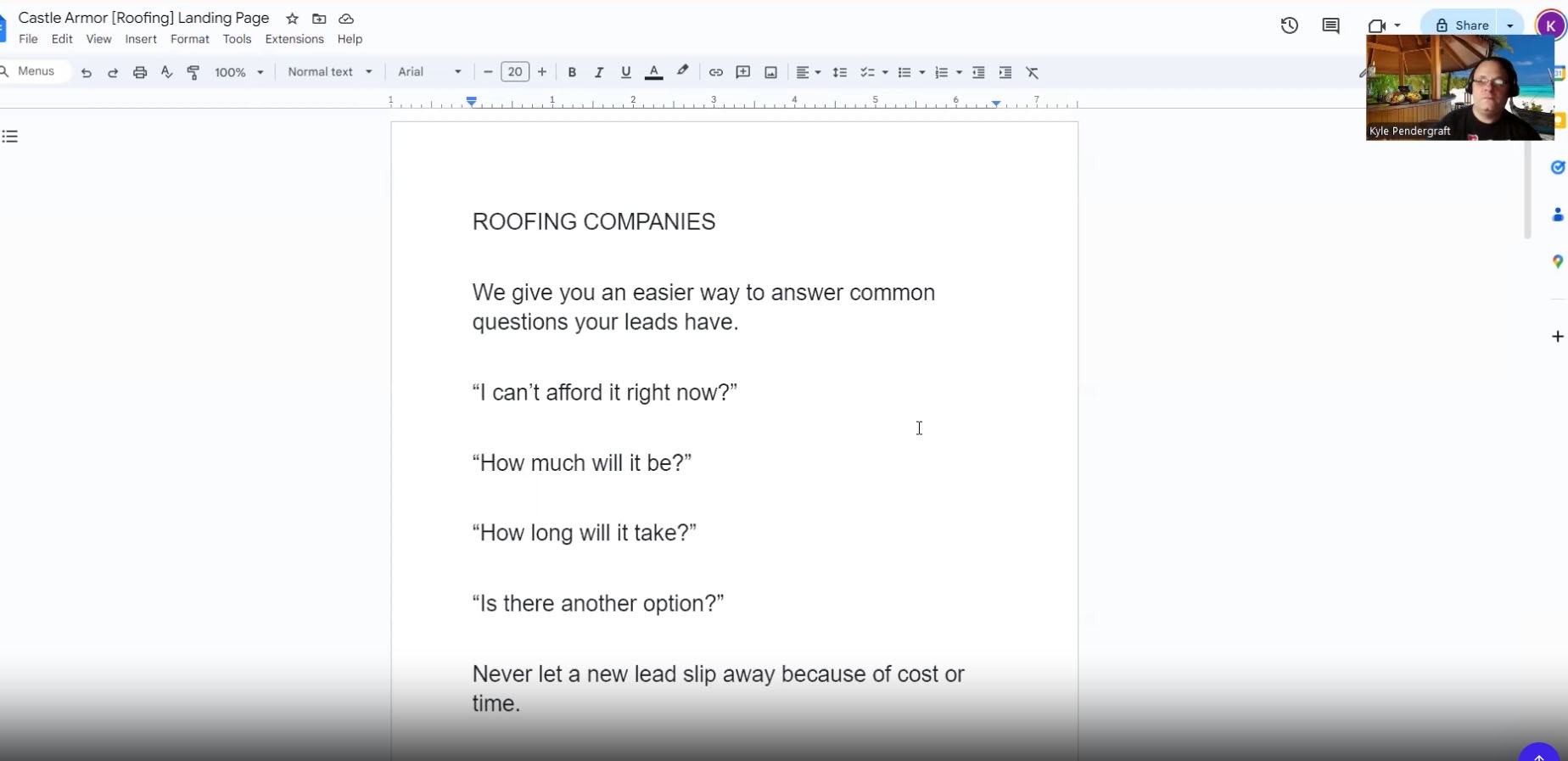The image size is (1568, 761).
Task: Toggle bold formatting
Action: tap(572, 73)
